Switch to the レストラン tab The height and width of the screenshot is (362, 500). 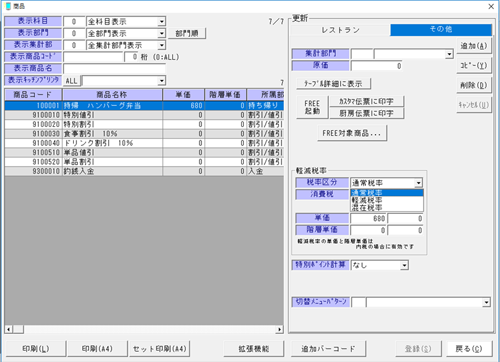(340, 30)
